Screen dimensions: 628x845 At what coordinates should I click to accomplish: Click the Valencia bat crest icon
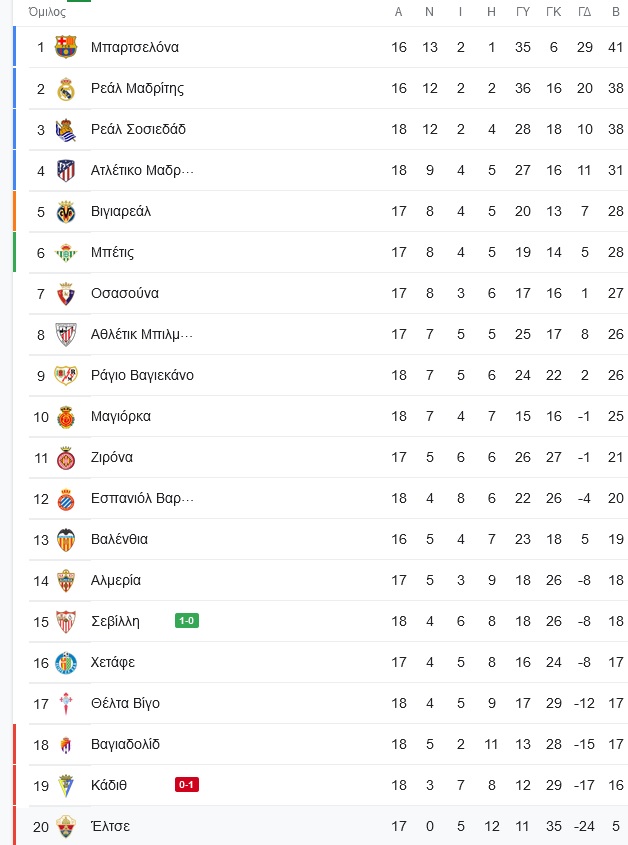(66, 539)
